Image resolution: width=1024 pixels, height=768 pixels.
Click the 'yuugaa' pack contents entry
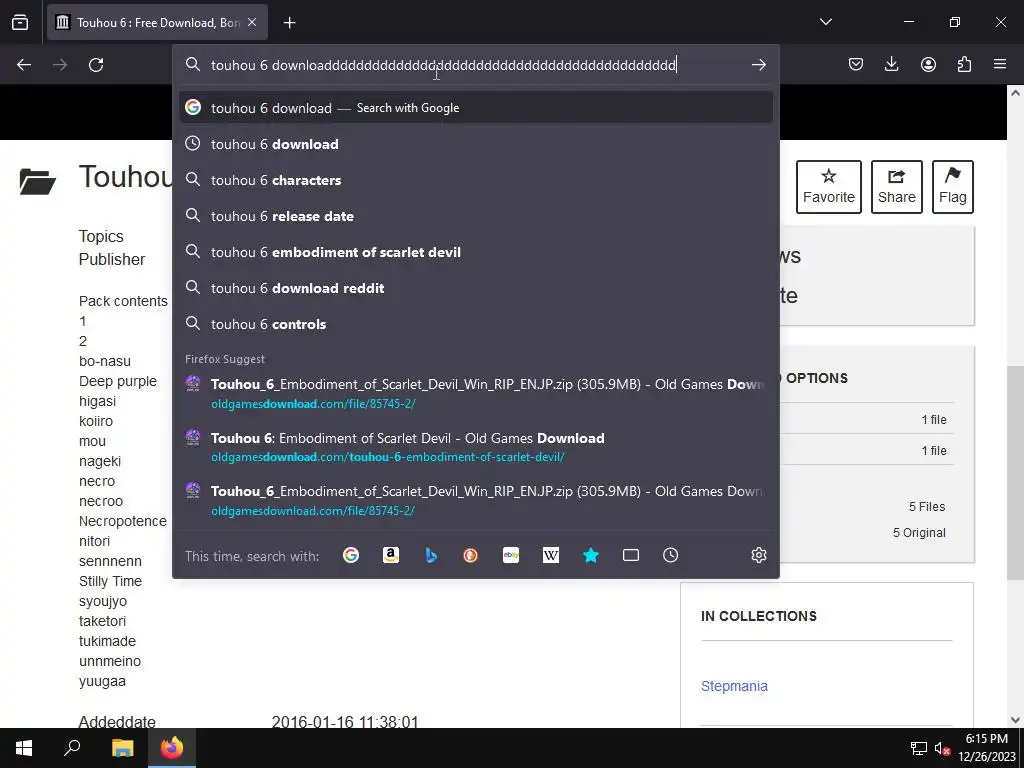tap(102, 681)
